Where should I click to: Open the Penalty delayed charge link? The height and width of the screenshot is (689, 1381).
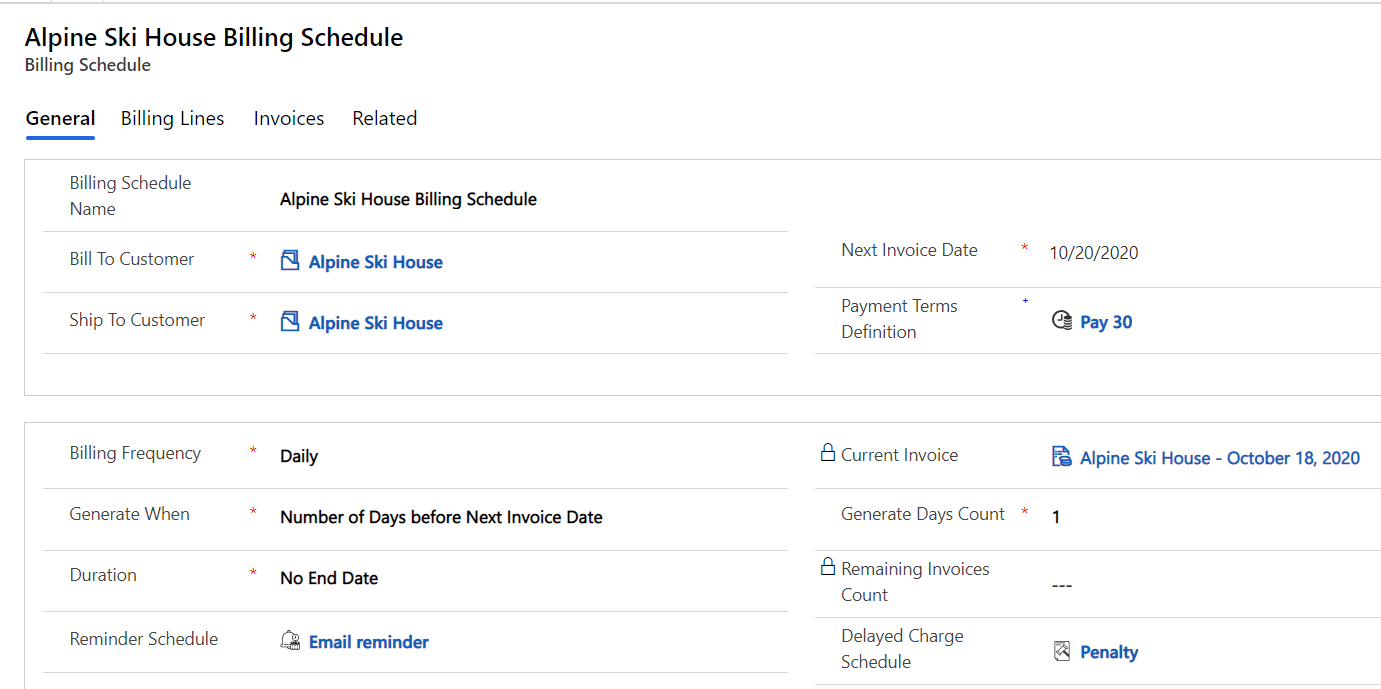point(1109,652)
